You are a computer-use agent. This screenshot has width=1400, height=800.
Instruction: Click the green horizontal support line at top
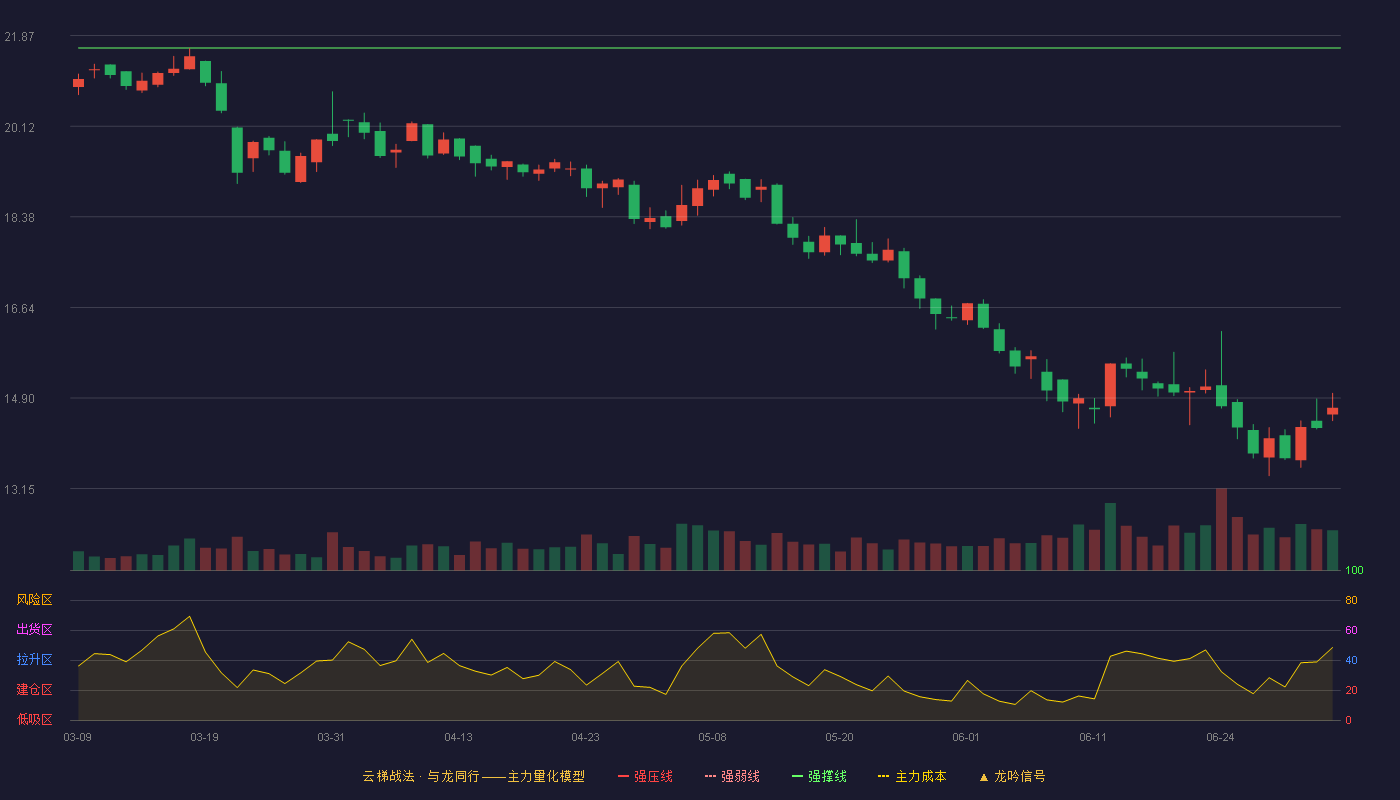(x=709, y=48)
